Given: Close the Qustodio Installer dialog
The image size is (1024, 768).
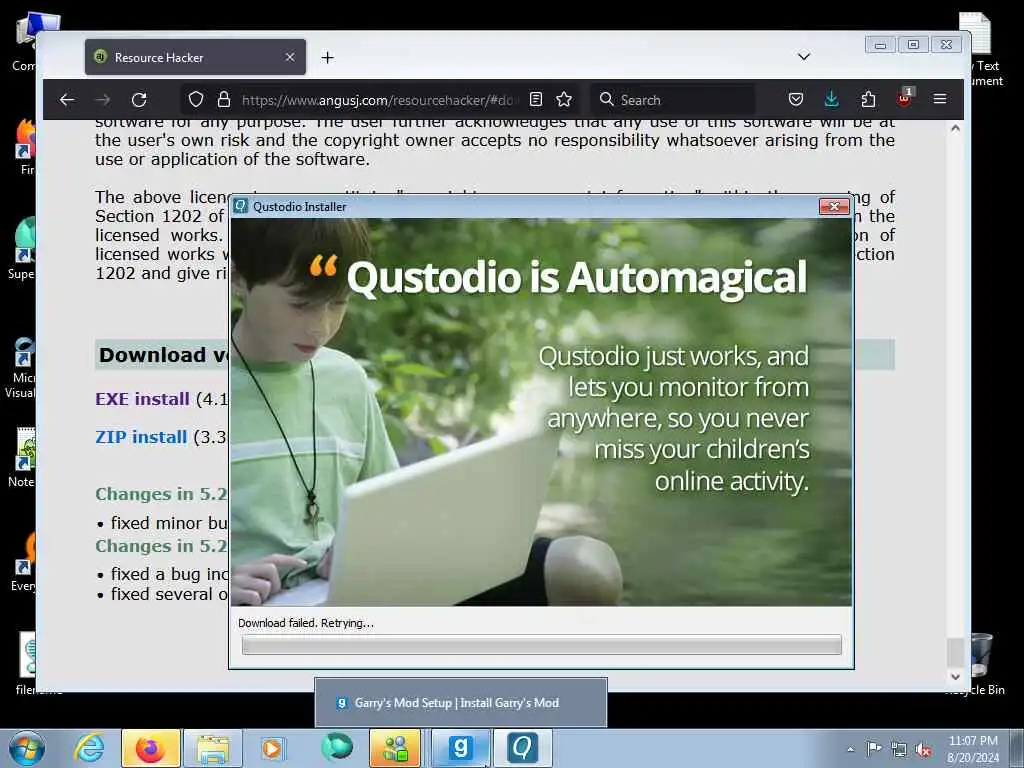Looking at the screenshot, I should click(x=834, y=206).
